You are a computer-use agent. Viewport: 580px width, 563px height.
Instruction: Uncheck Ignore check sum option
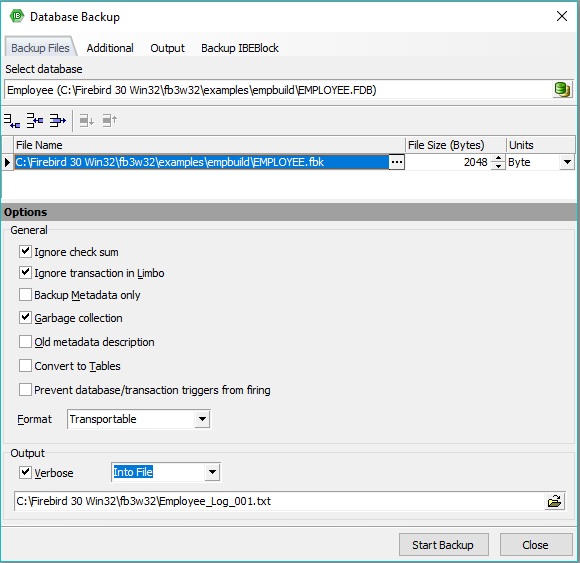[x=25, y=252]
